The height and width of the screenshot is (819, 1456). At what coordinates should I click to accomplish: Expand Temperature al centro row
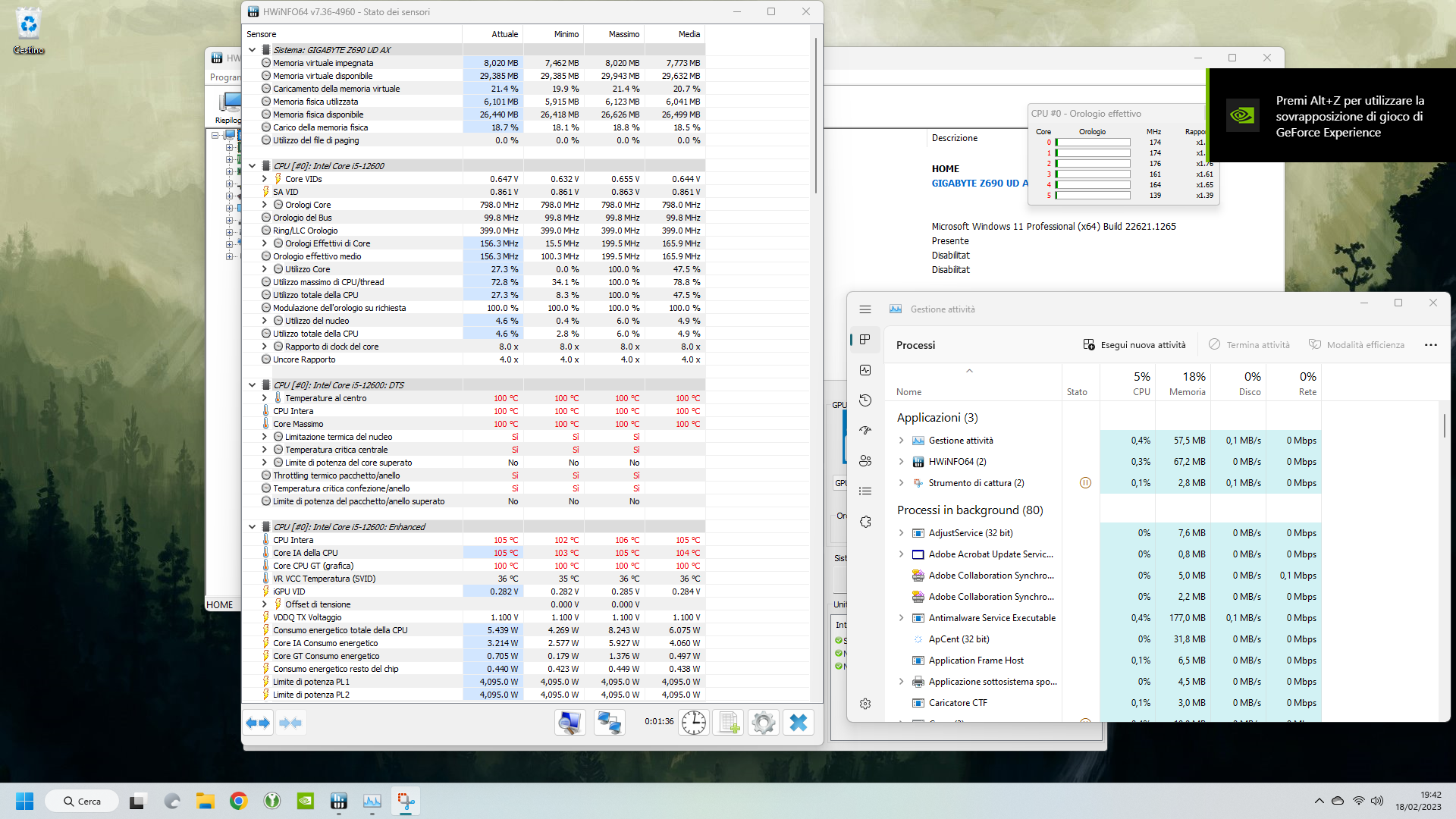tap(264, 398)
